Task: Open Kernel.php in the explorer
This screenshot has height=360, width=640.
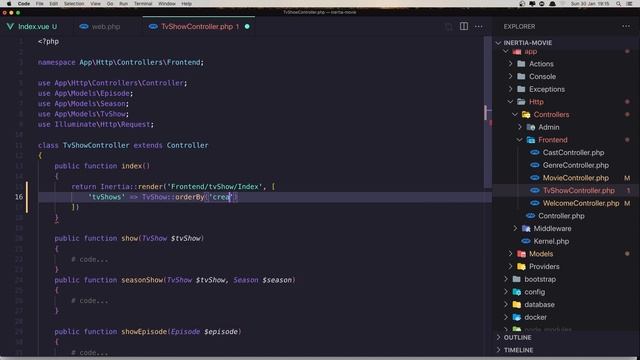Action: 551,241
